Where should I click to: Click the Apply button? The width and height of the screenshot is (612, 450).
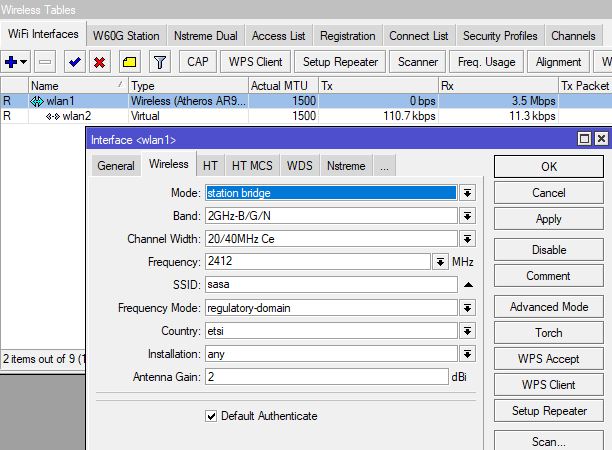coord(549,219)
